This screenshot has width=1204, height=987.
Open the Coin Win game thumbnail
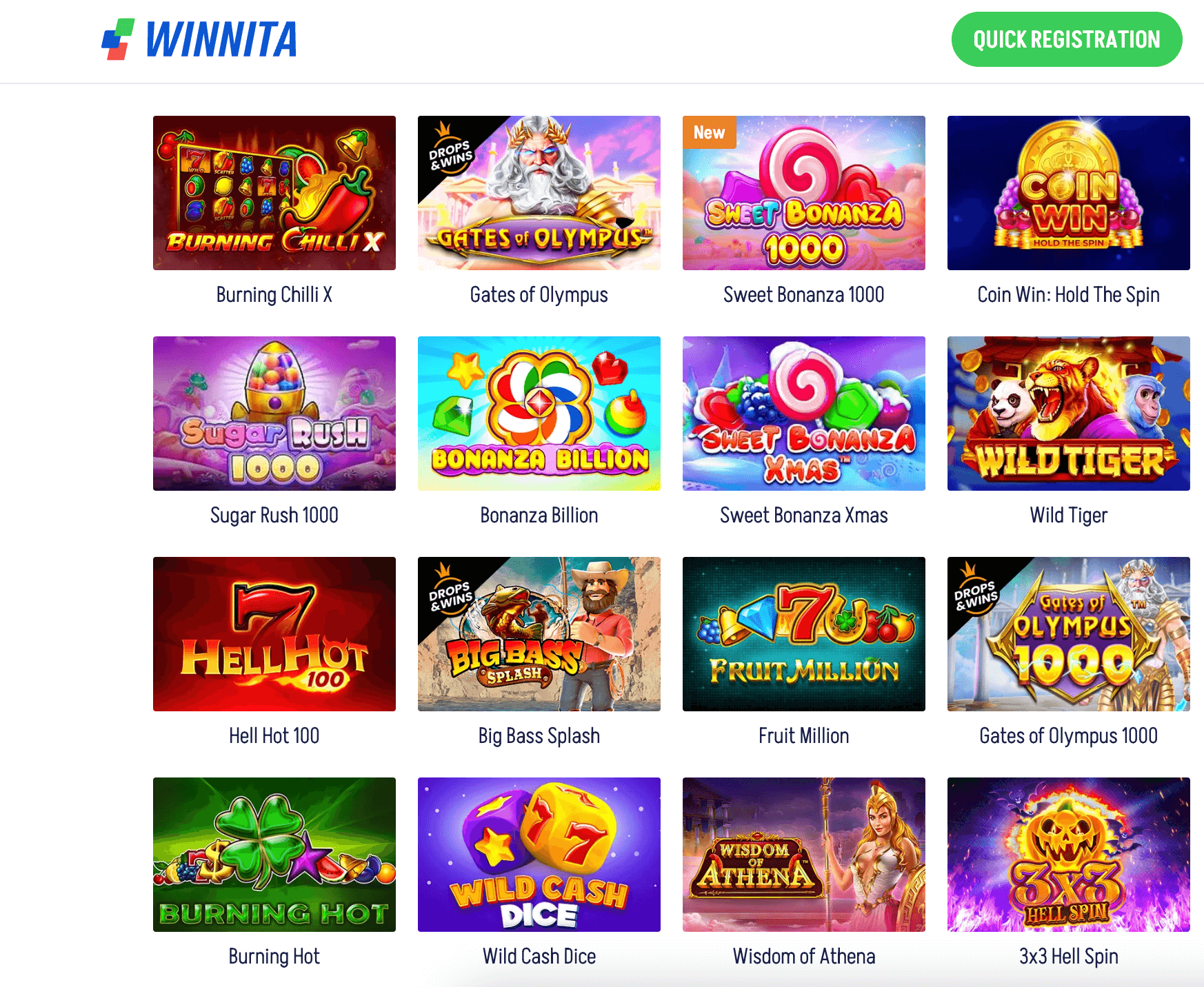[1069, 193]
